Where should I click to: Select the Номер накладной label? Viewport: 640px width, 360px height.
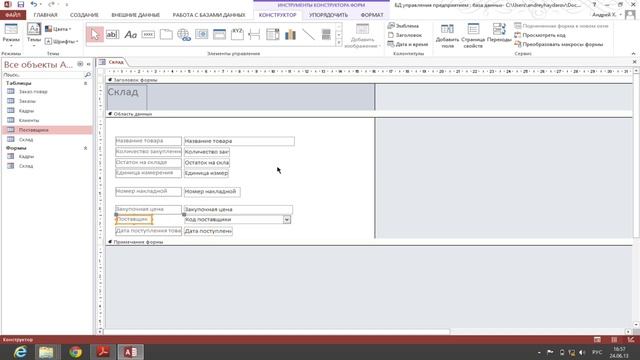pos(148,191)
